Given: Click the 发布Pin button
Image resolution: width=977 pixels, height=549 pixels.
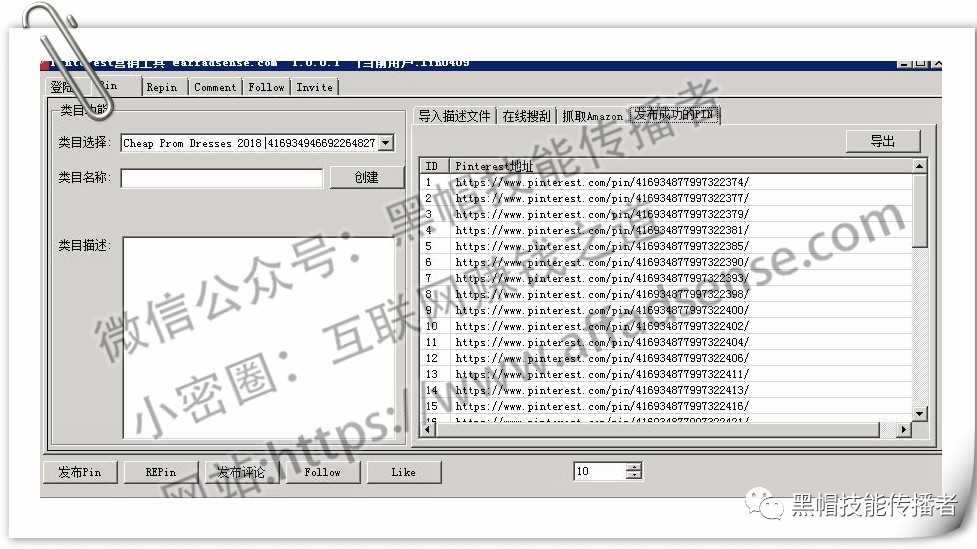Looking at the screenshot, I should (80, 472).
